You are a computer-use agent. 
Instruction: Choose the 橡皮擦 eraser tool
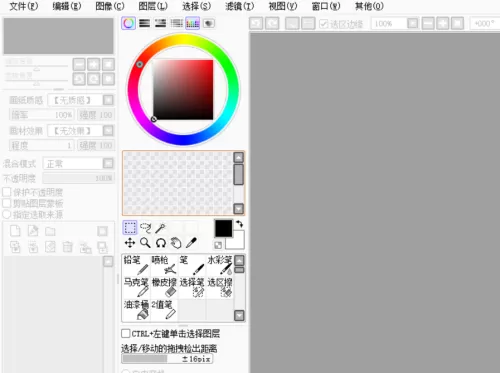164,287
